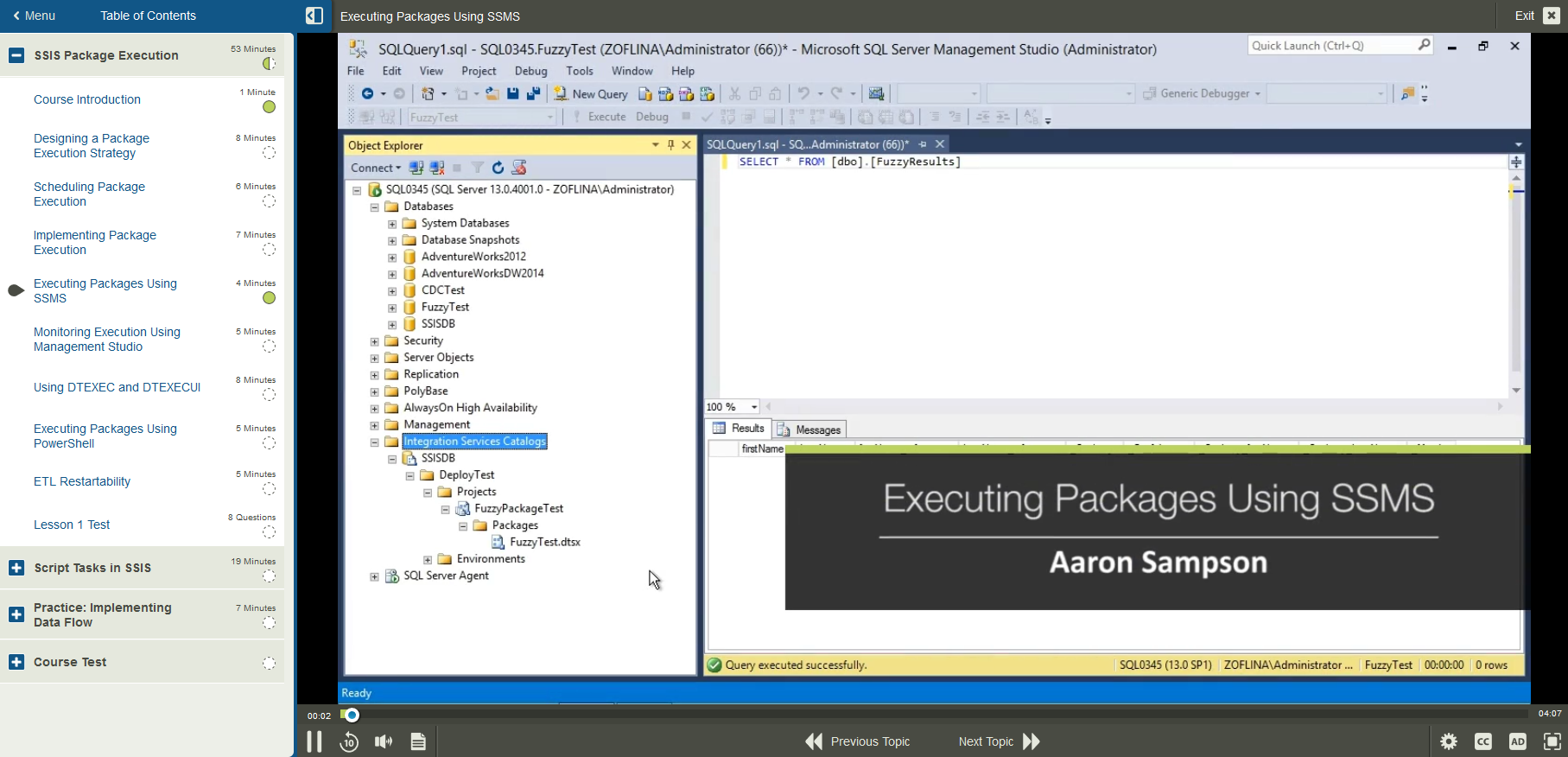
Task: Rewind video ten seconds
Action: point(349,741)
